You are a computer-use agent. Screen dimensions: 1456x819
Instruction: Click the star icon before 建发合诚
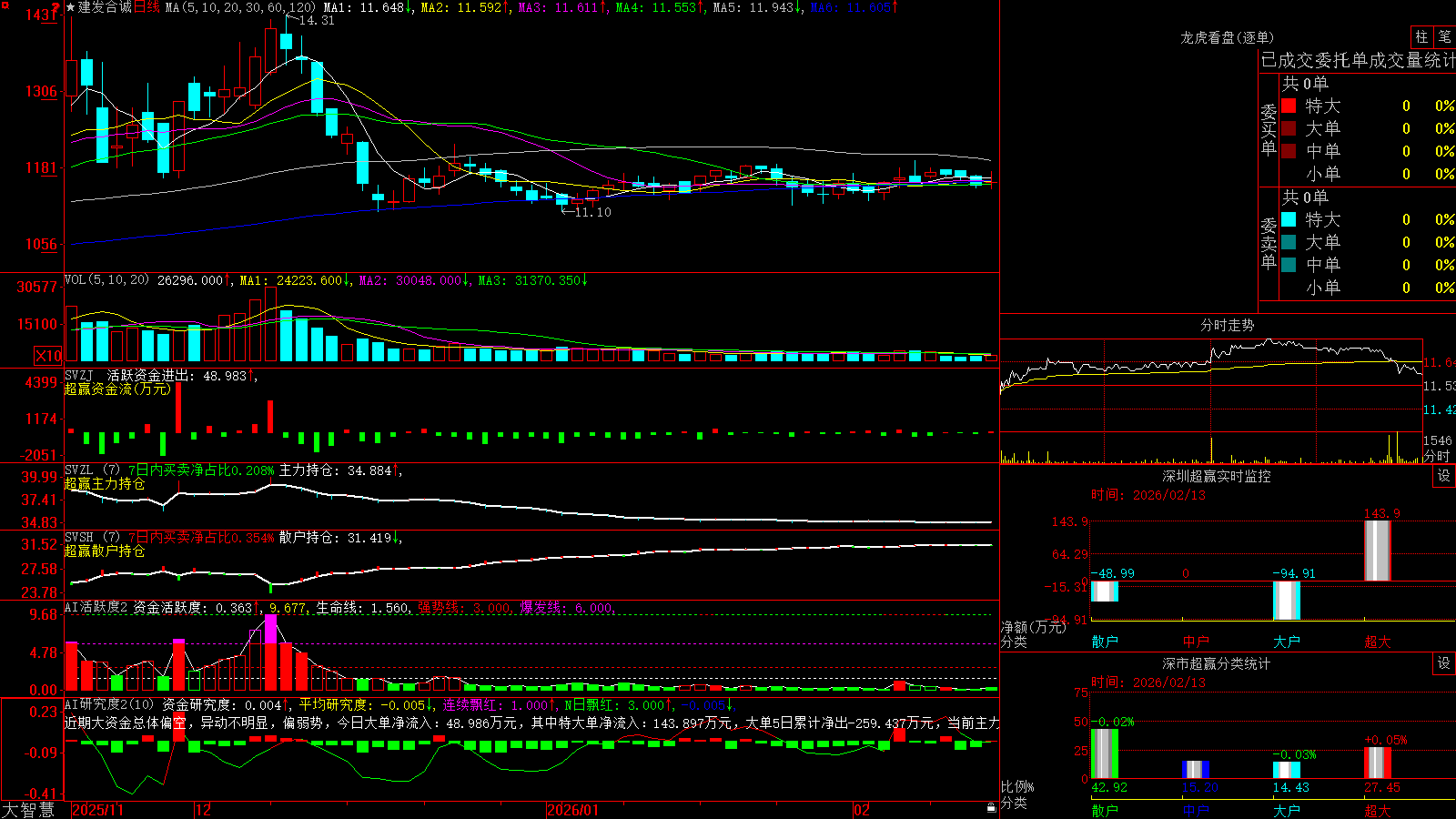tap(70, 7)
